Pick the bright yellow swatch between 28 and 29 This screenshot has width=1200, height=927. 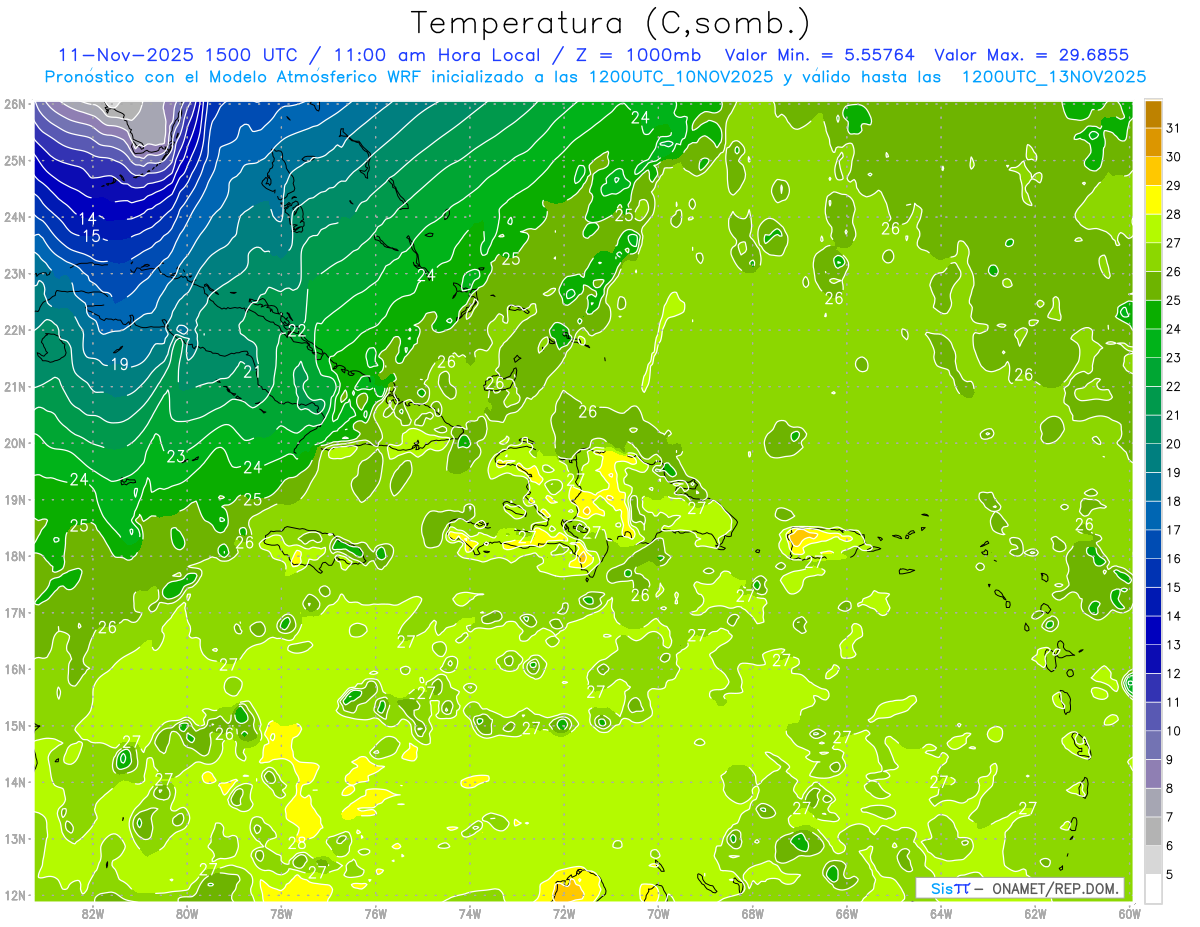click(1153, 200)
